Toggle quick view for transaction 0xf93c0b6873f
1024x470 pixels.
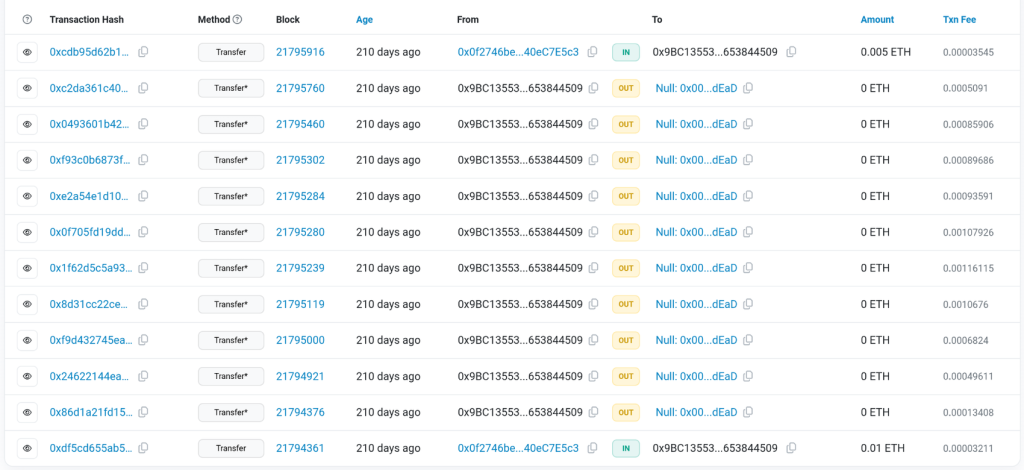coord(27,160)
